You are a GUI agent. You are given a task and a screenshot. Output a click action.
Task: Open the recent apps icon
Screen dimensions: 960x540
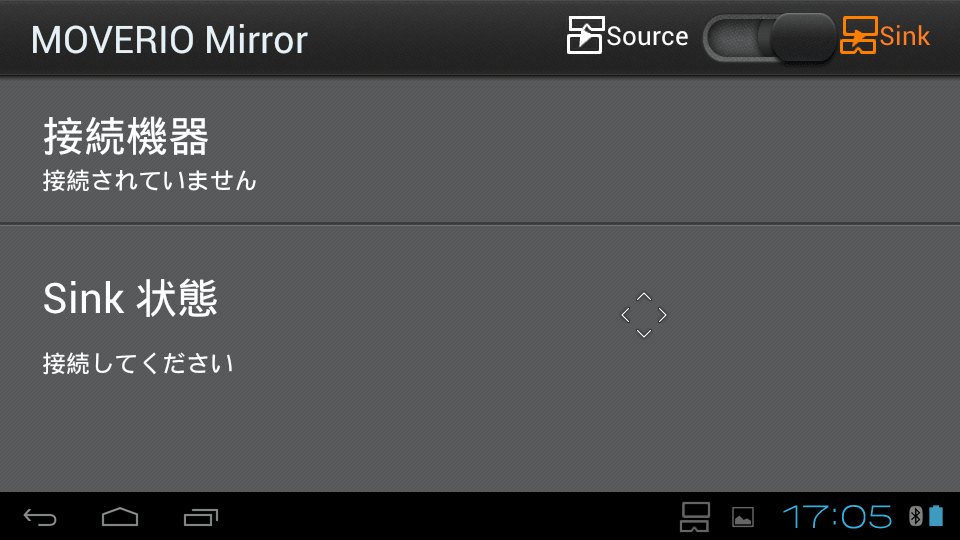coord(201,517)
